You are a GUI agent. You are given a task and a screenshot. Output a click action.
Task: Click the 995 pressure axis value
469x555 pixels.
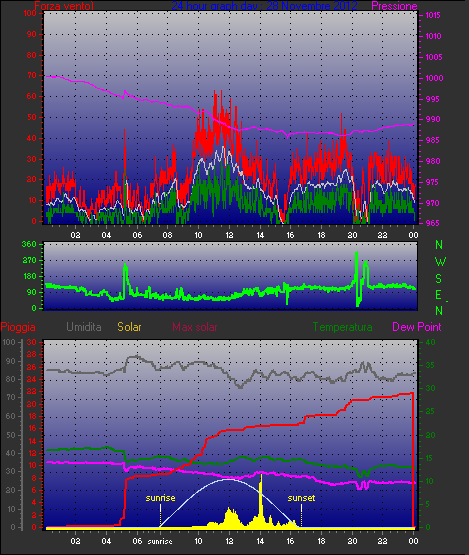click(433, 99)
